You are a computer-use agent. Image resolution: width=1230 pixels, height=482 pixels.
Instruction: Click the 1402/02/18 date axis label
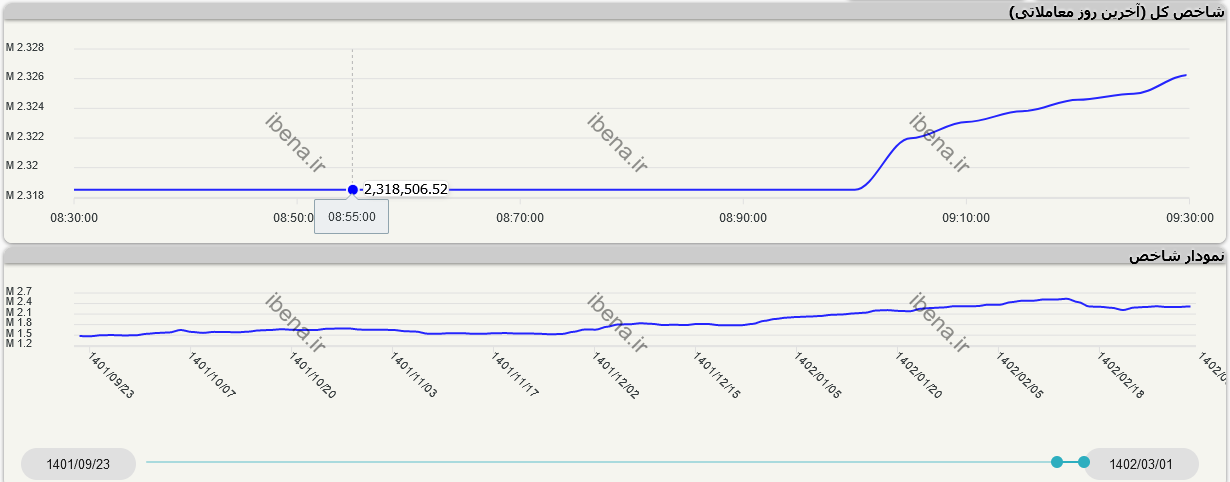1121,375
